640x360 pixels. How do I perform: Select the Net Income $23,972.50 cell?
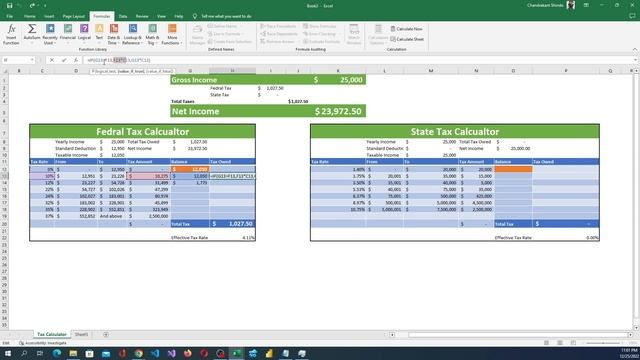(x=338, y=111)
